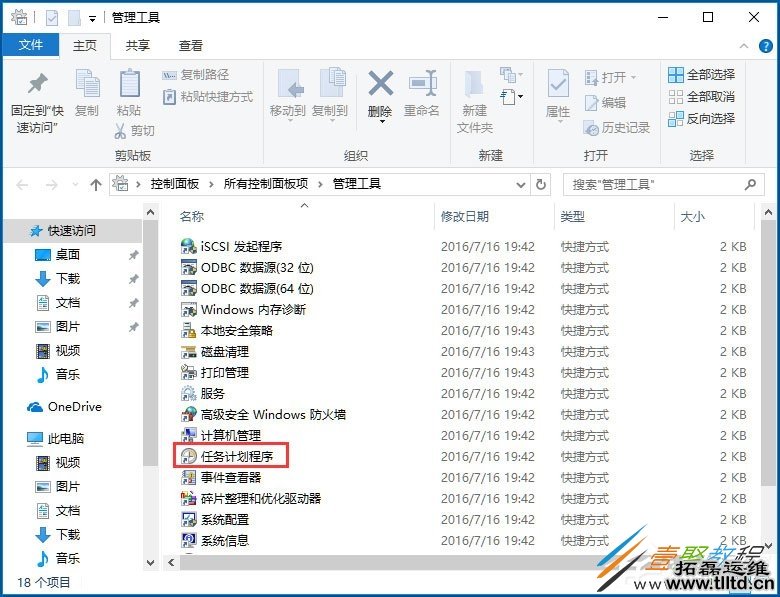Select the 计算机管理 icon
This screenshot has height=597, width=780.
tap(189, 435)
